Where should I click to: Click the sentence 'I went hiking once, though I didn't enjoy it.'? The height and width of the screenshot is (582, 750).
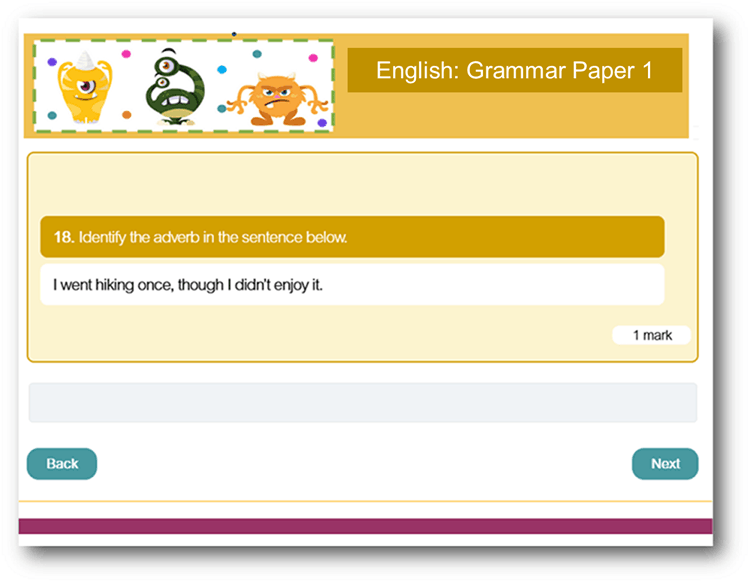pos(188,285)
